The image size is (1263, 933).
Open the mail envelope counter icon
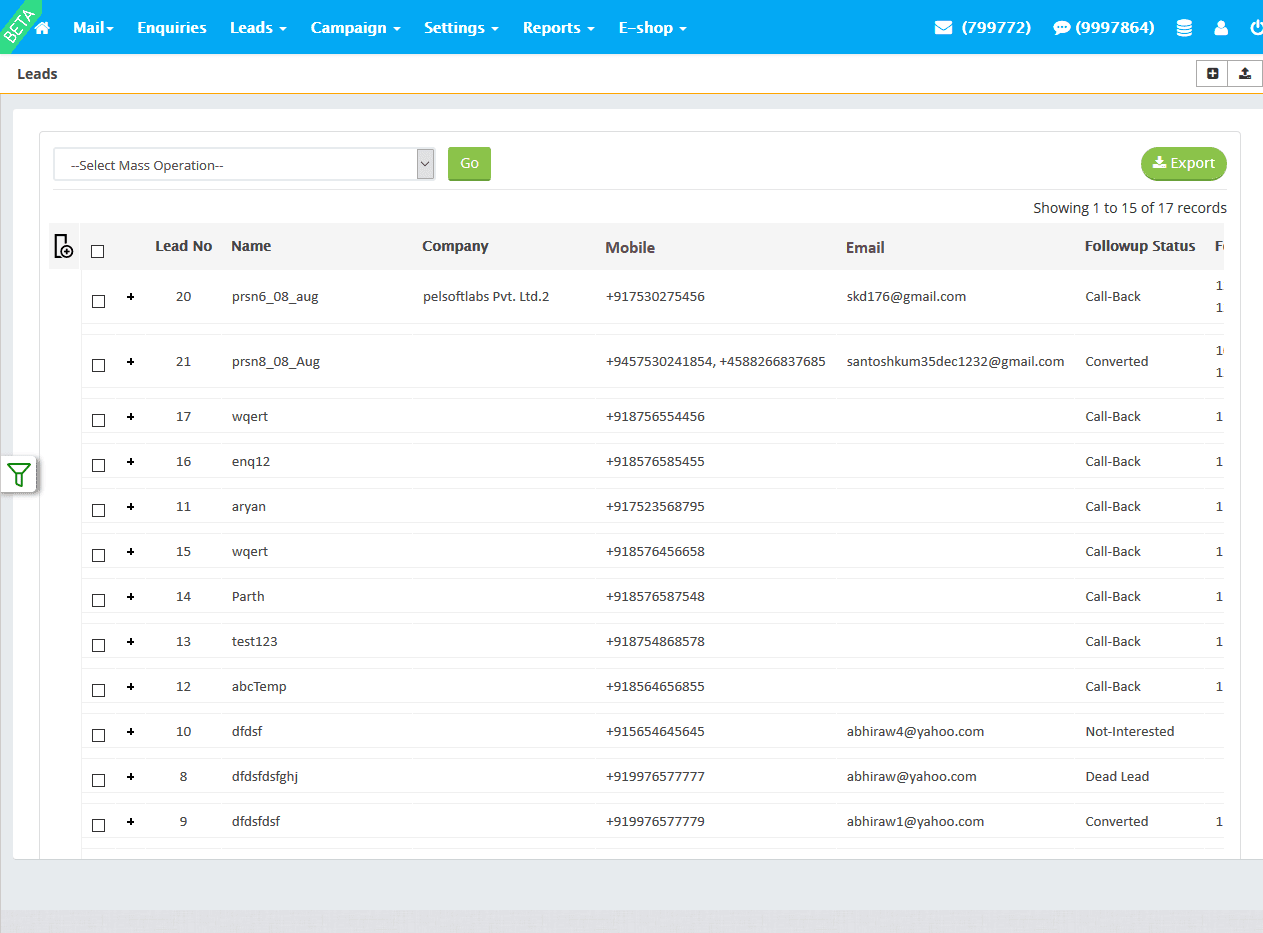pyautogui.click(x=943, y=28)
